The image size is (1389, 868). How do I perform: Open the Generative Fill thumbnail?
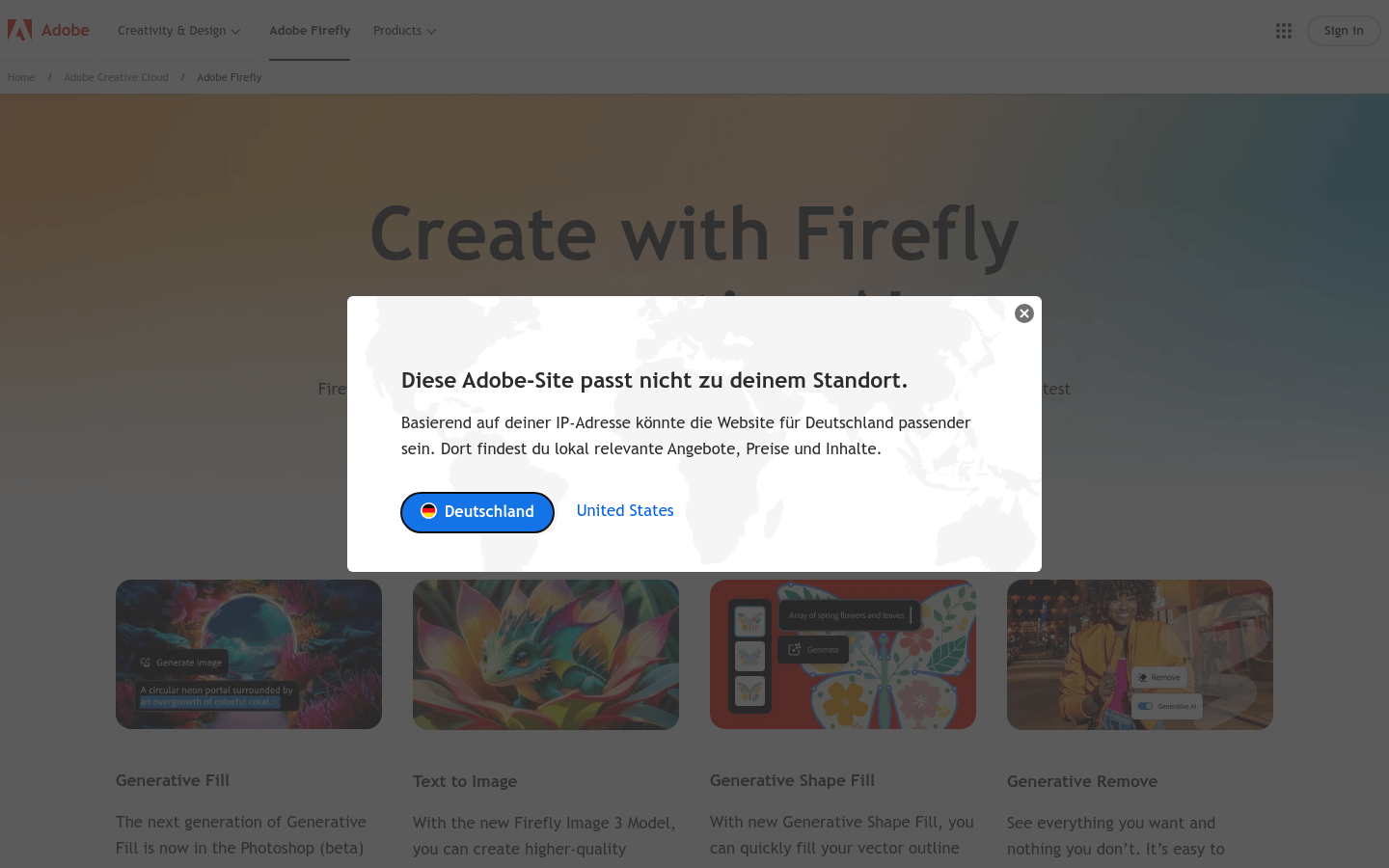point(249,654)
